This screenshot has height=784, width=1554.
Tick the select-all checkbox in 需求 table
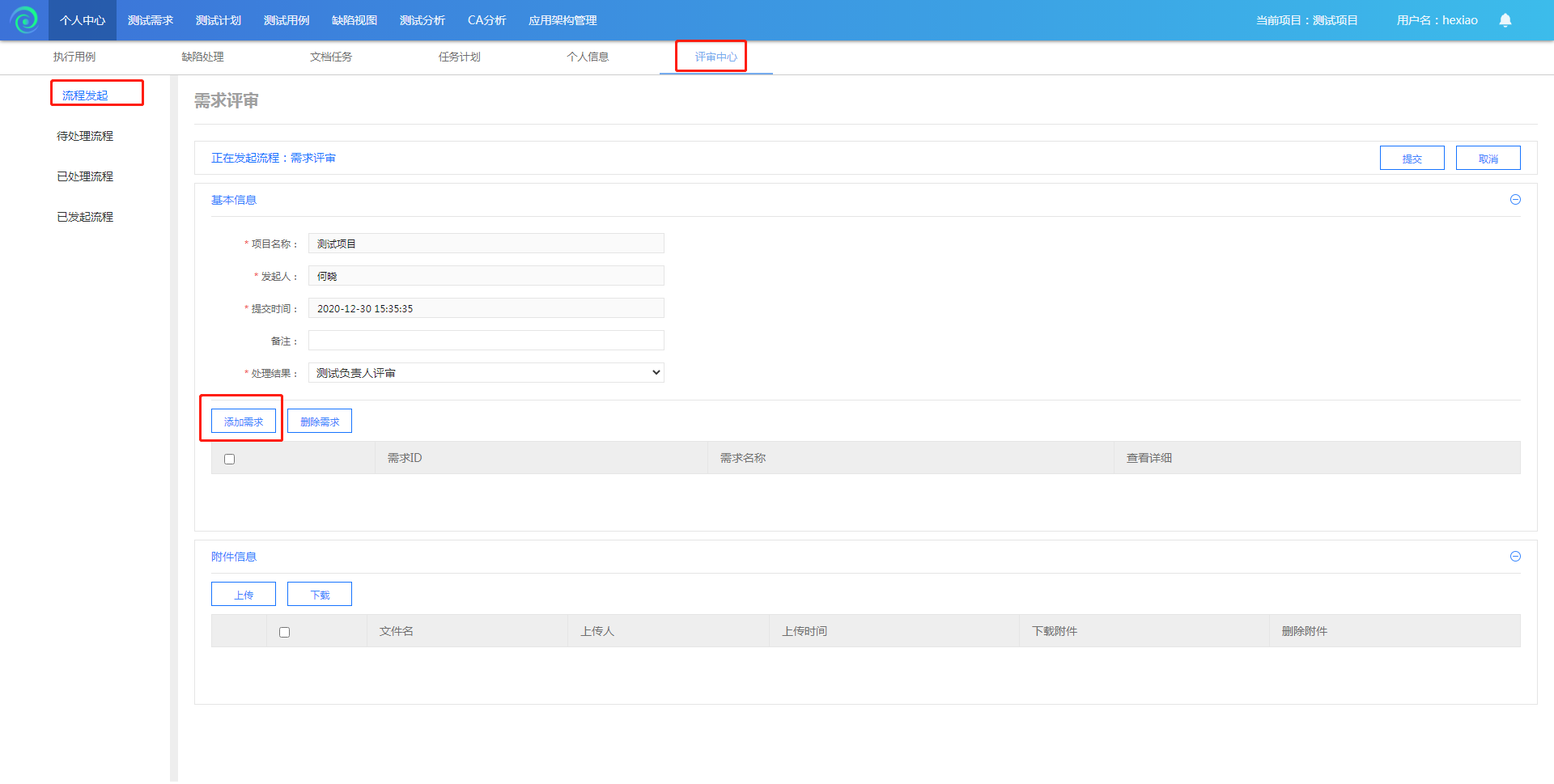click(x=229, y=459)
